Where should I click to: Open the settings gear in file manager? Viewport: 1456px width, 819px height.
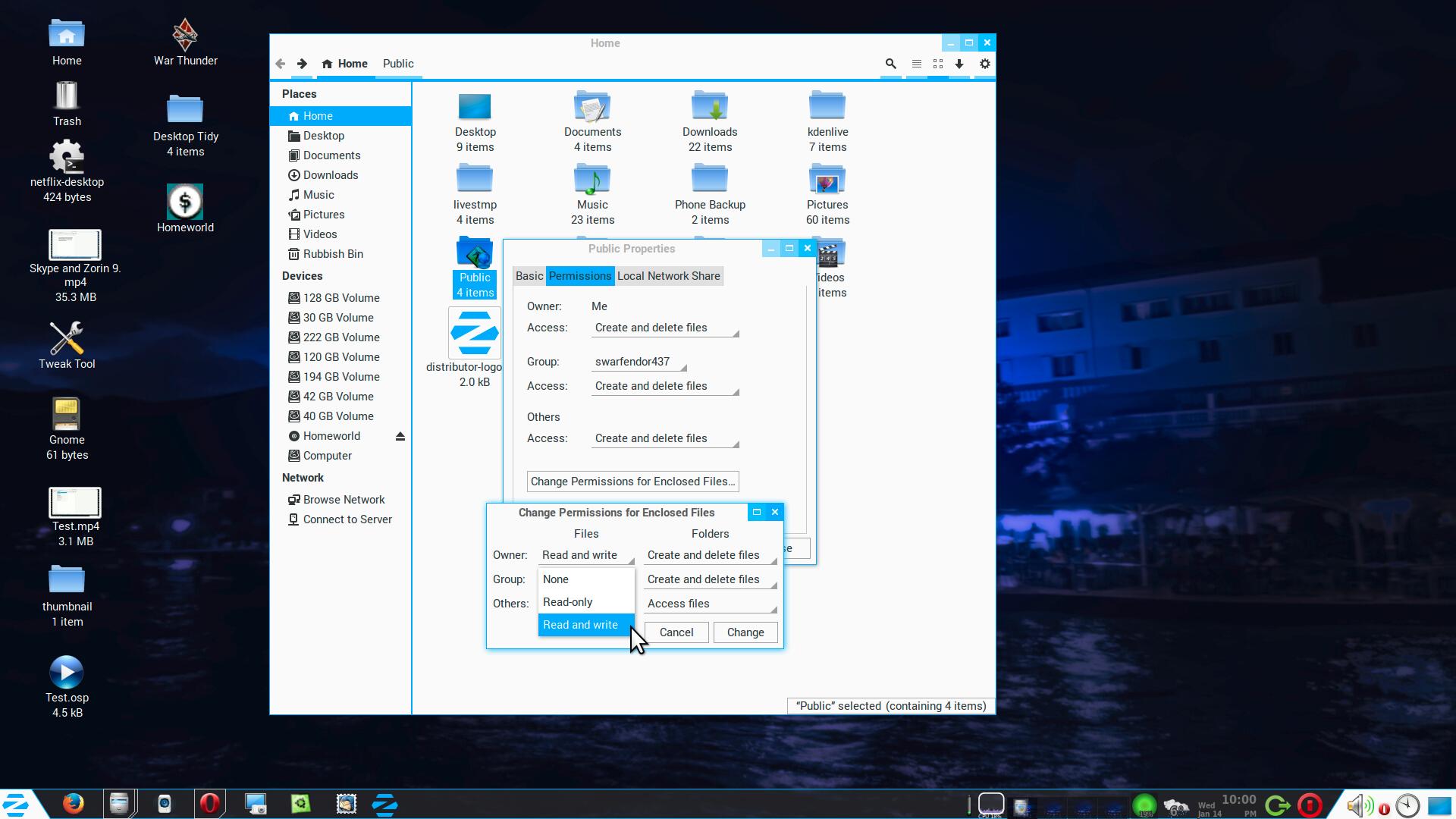tap(984, 64)
